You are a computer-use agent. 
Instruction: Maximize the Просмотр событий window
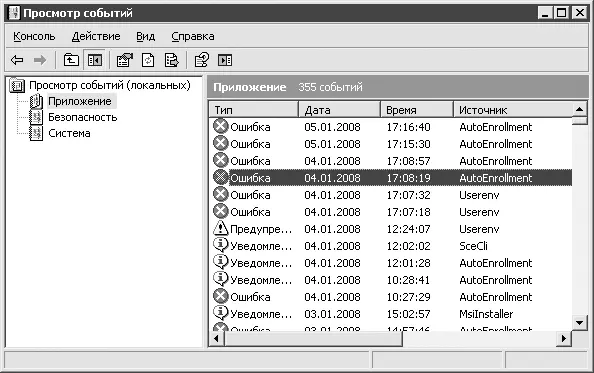coord(561,13)
